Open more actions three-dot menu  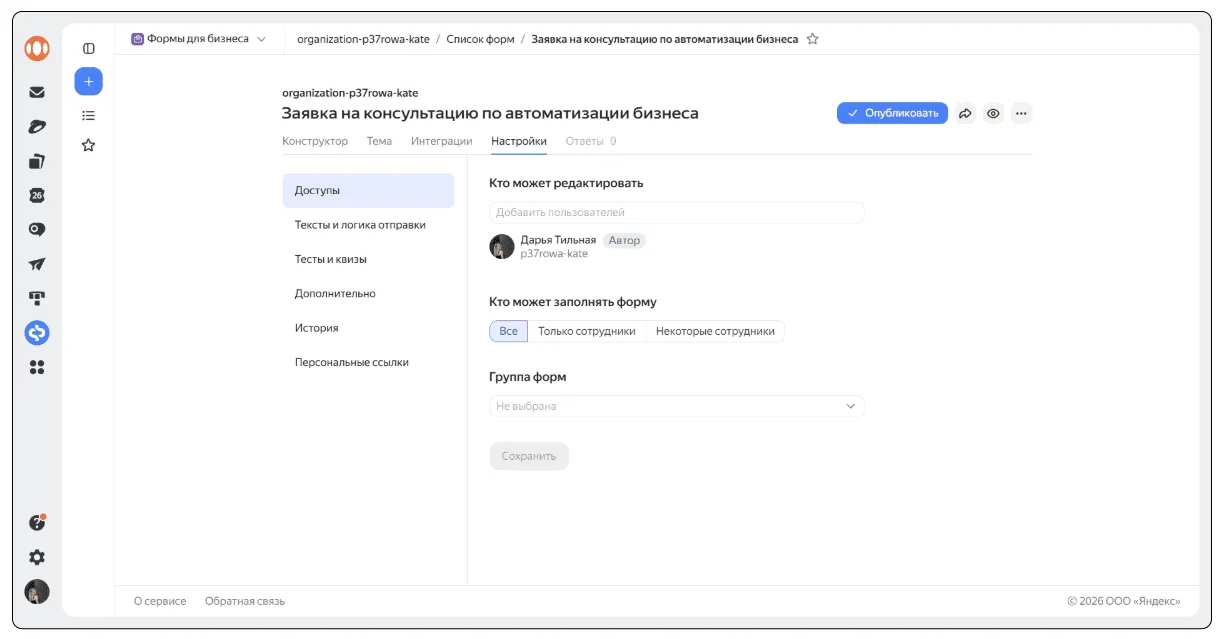pyautogui.click(x=1021, y=113)
